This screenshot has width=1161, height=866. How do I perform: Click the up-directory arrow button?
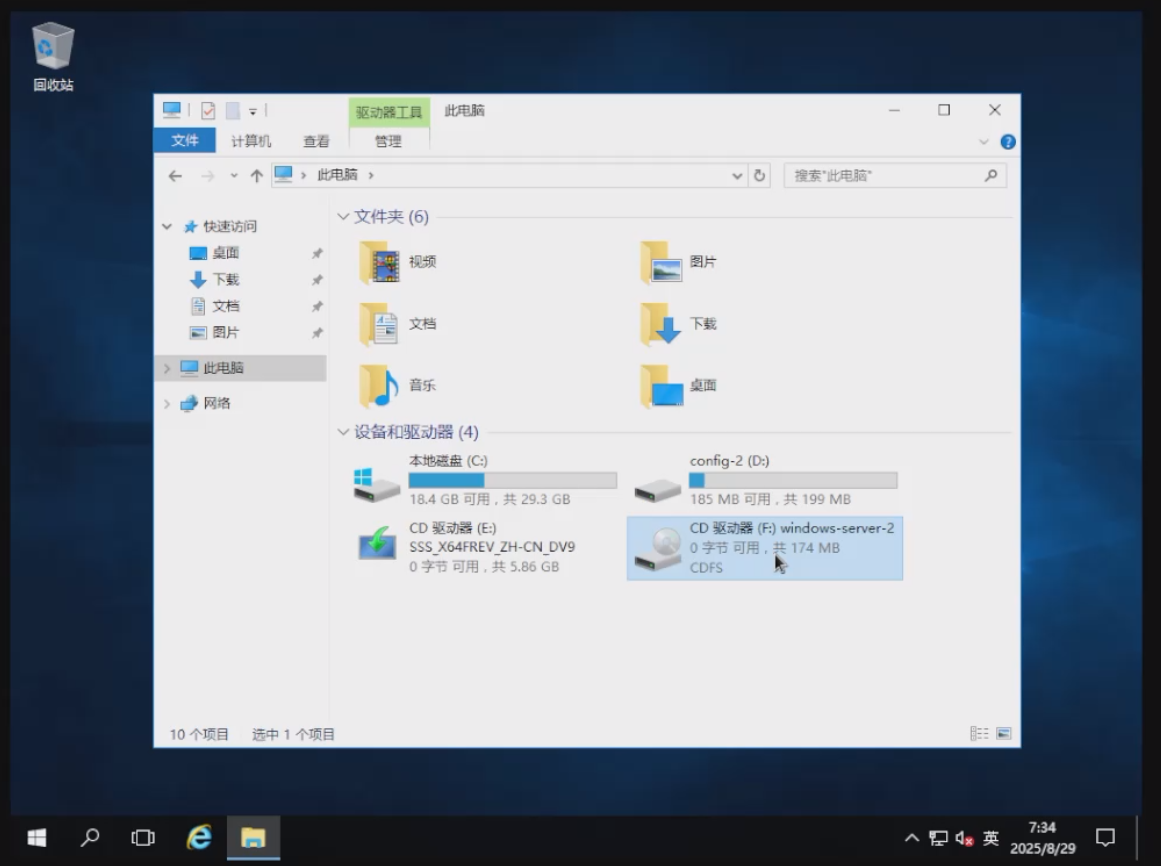pos(256,176)
